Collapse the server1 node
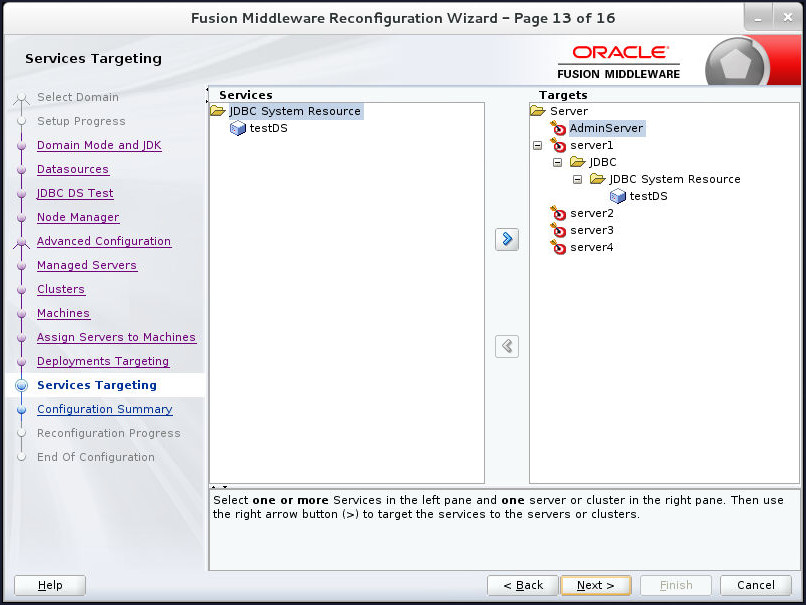 coord(538,145)
